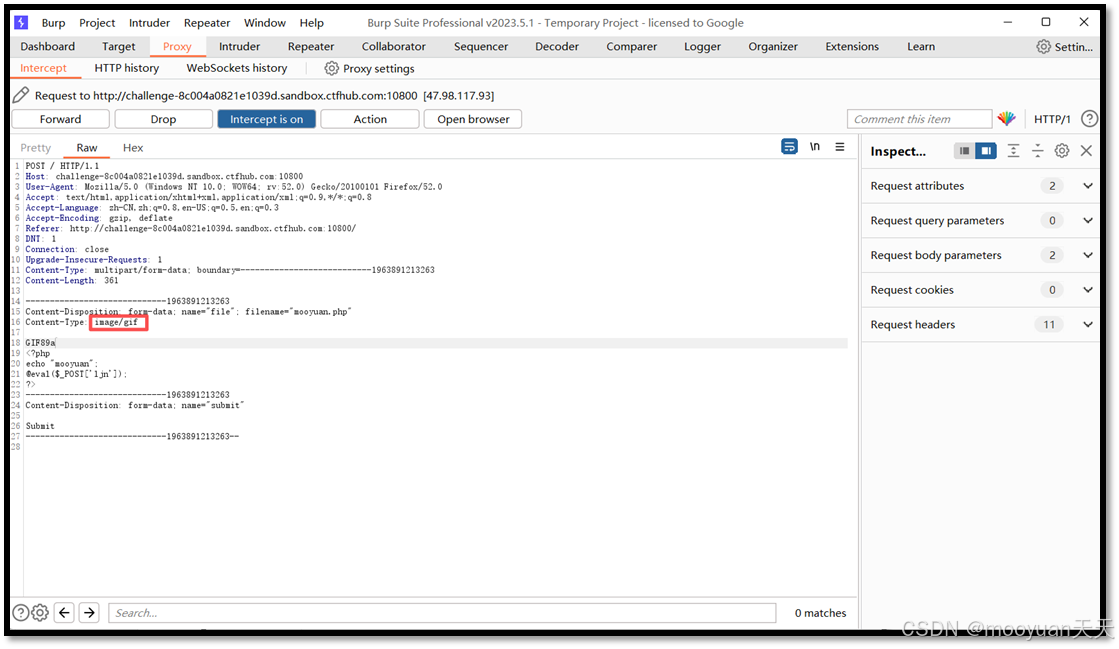Switch to the Intruder tool tab
Screen dimensions: 1119x649
pos(240,46)
